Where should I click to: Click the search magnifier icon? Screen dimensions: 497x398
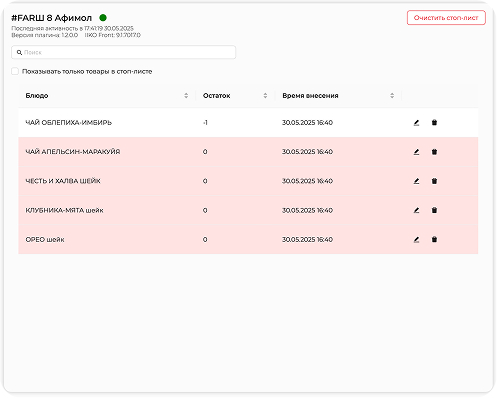pos(19,52)
